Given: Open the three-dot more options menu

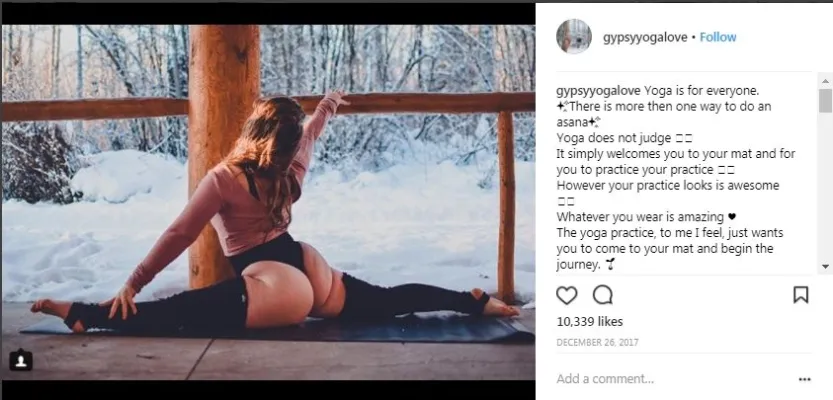Looking at the screenshot, I should 804,380.
